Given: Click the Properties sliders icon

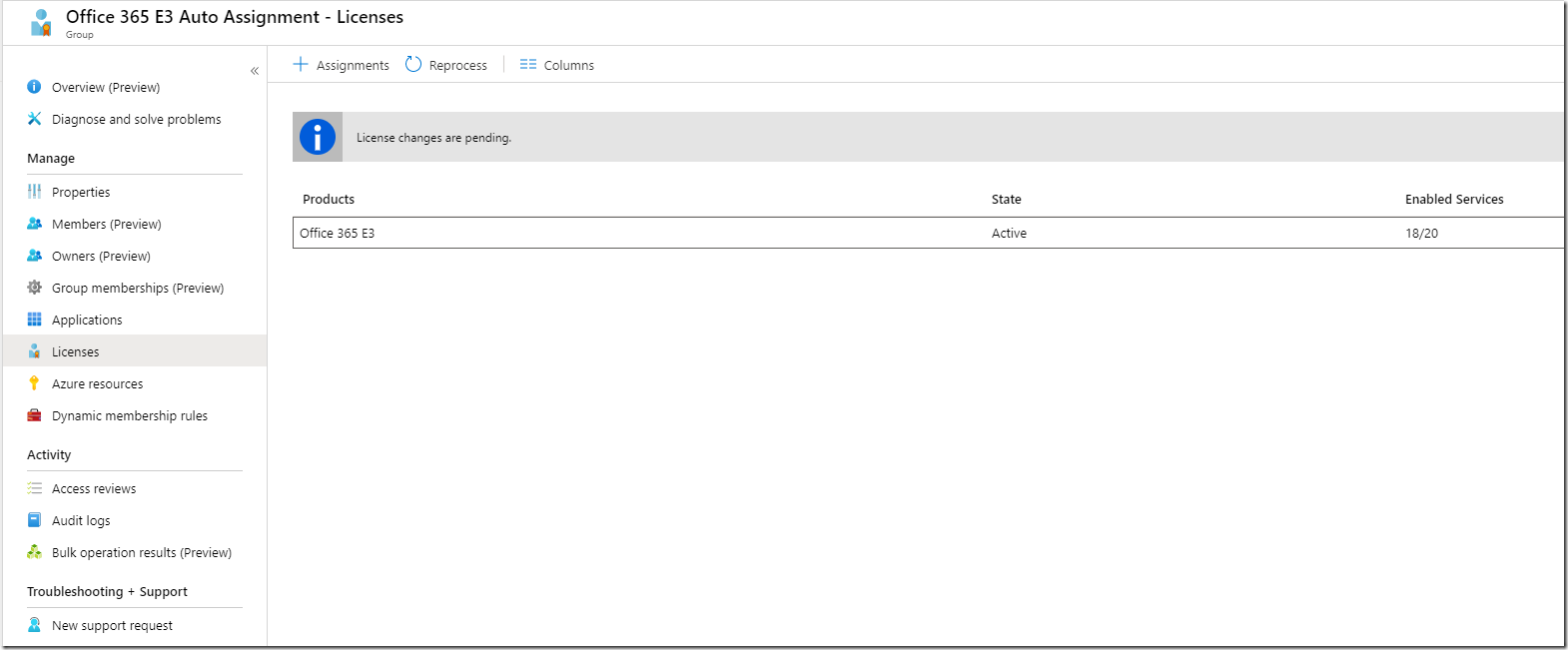Looking at the screenshot, I should [34, 192].
